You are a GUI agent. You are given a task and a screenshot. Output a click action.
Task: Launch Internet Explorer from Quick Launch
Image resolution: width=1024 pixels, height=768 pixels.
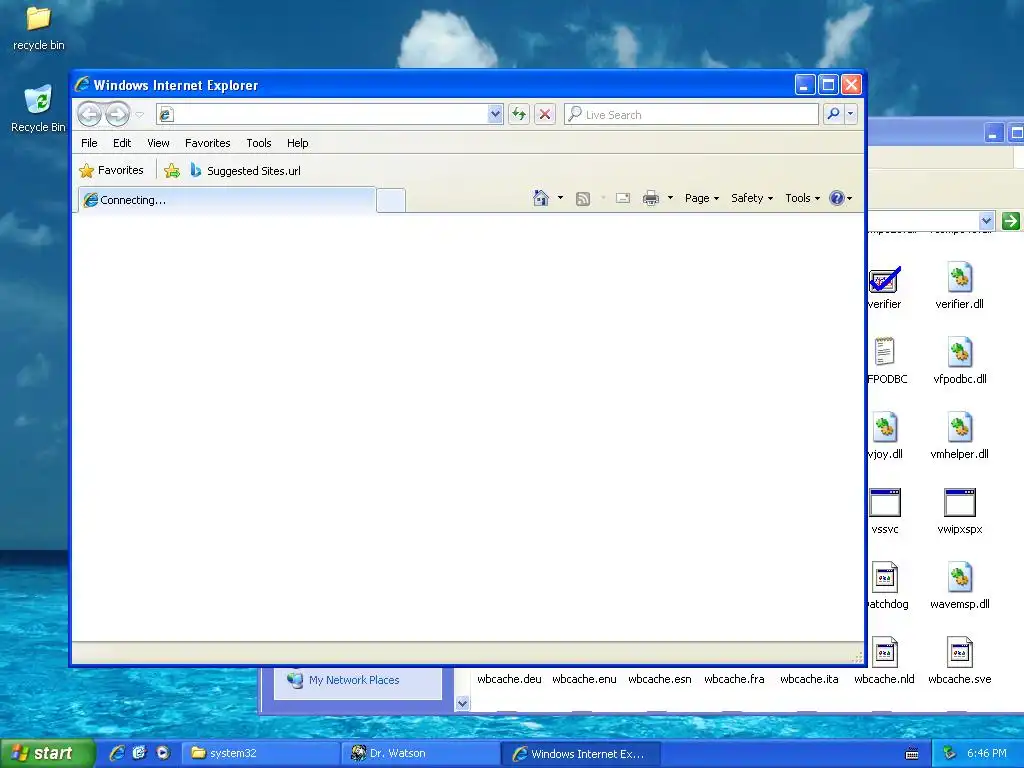(117, 753)
